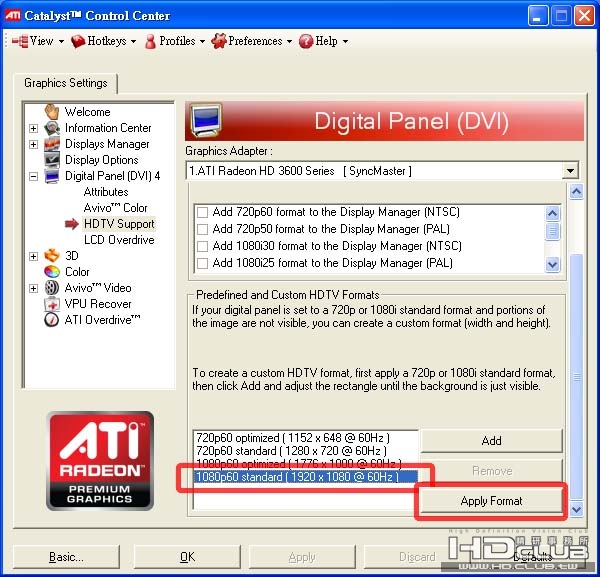Click main panel scroll down arrow
The width and height of the screenshot is (600, 577).
(x=576, y=509)
